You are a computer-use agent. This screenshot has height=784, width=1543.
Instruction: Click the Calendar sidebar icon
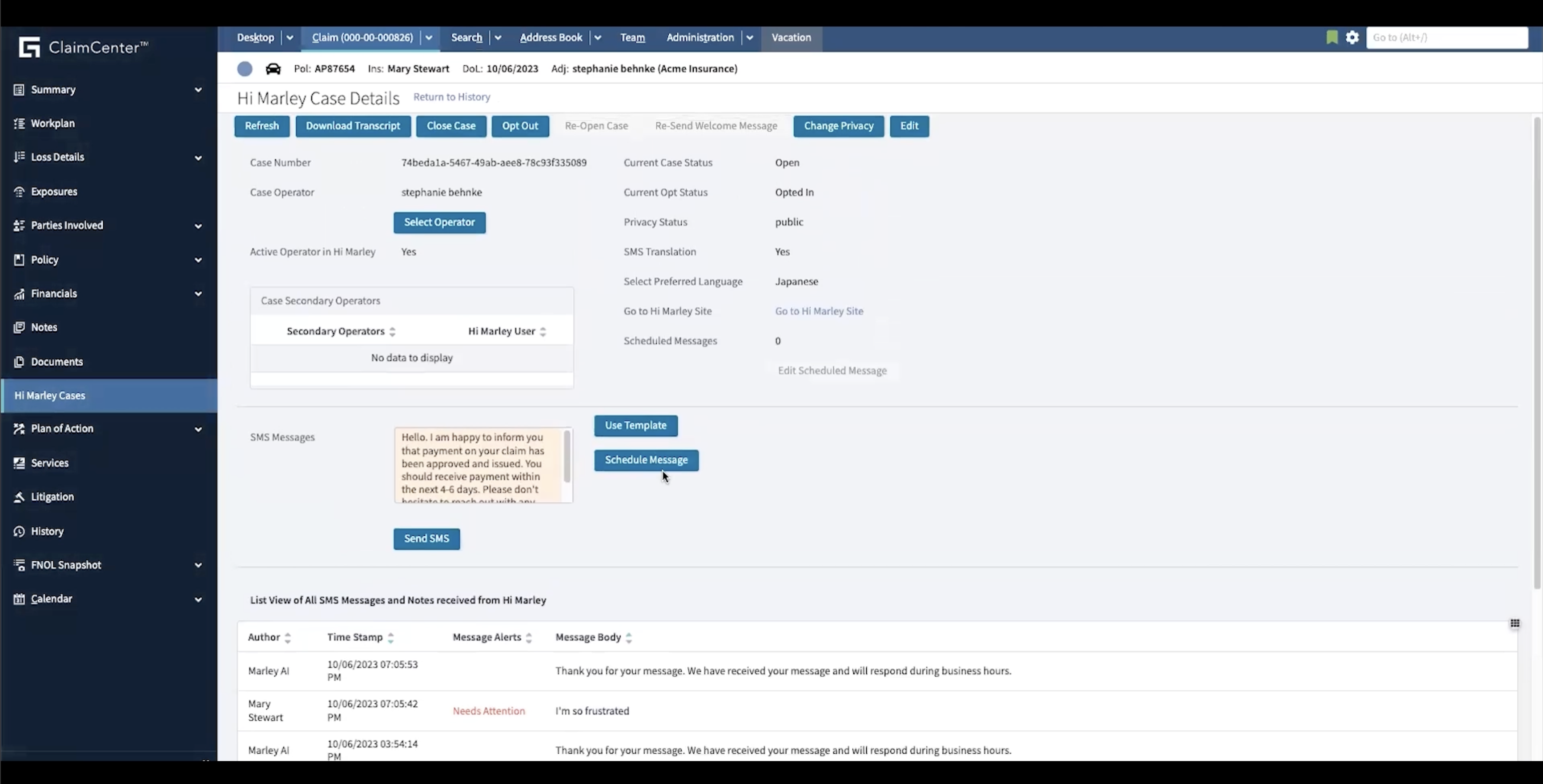(x=19, y=599)
